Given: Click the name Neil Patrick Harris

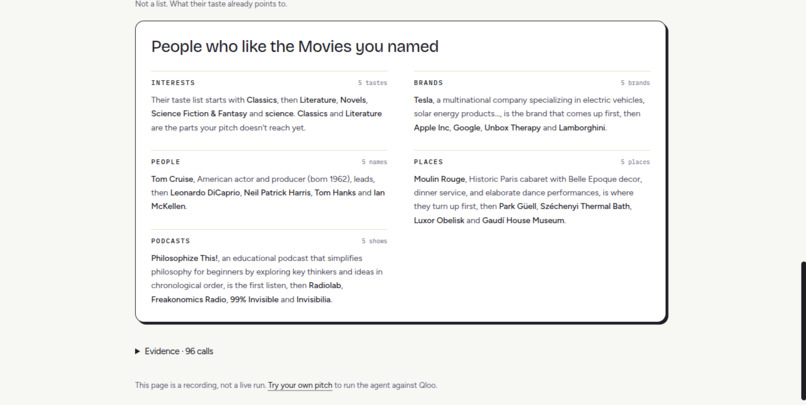Looking at the screenshot, I should pyautogui.click(x=277, y=193).
